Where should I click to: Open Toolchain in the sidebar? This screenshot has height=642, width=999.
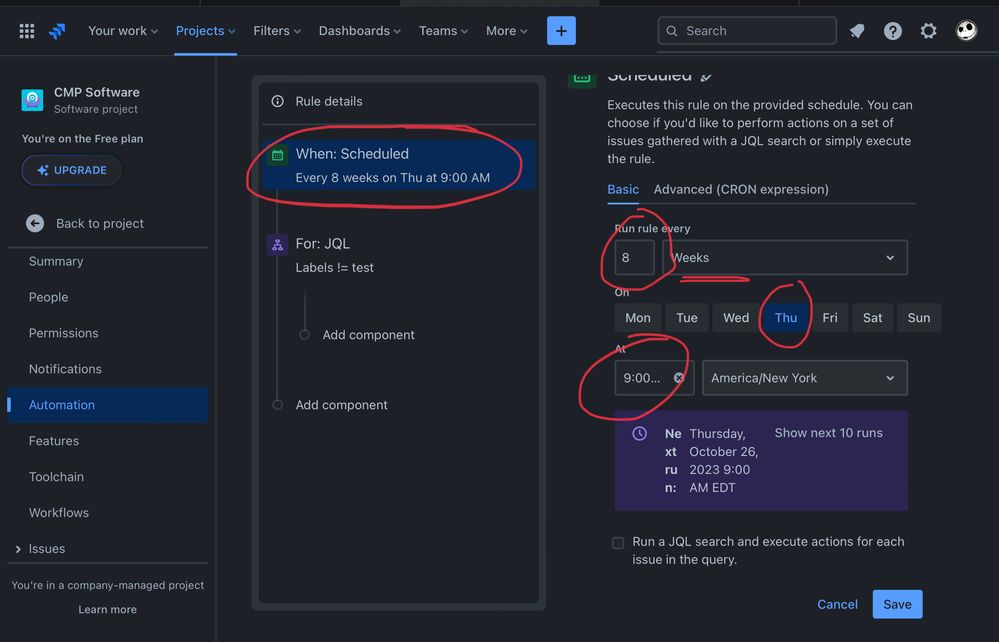(56, 477)
